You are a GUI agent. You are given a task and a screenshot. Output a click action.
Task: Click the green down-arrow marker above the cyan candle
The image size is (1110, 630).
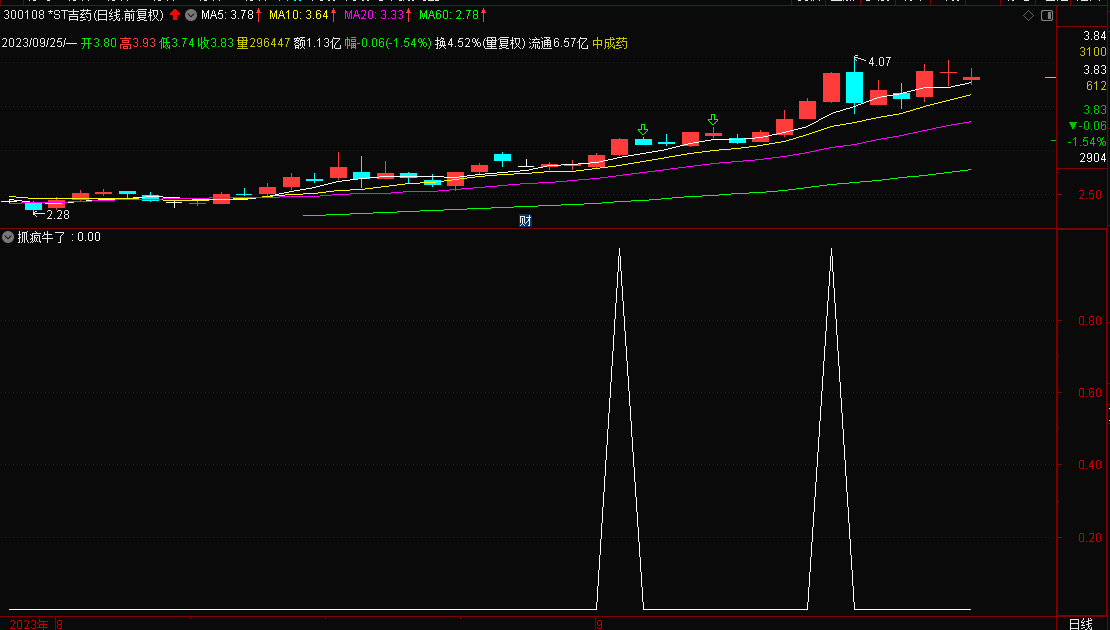coord(643,130)
